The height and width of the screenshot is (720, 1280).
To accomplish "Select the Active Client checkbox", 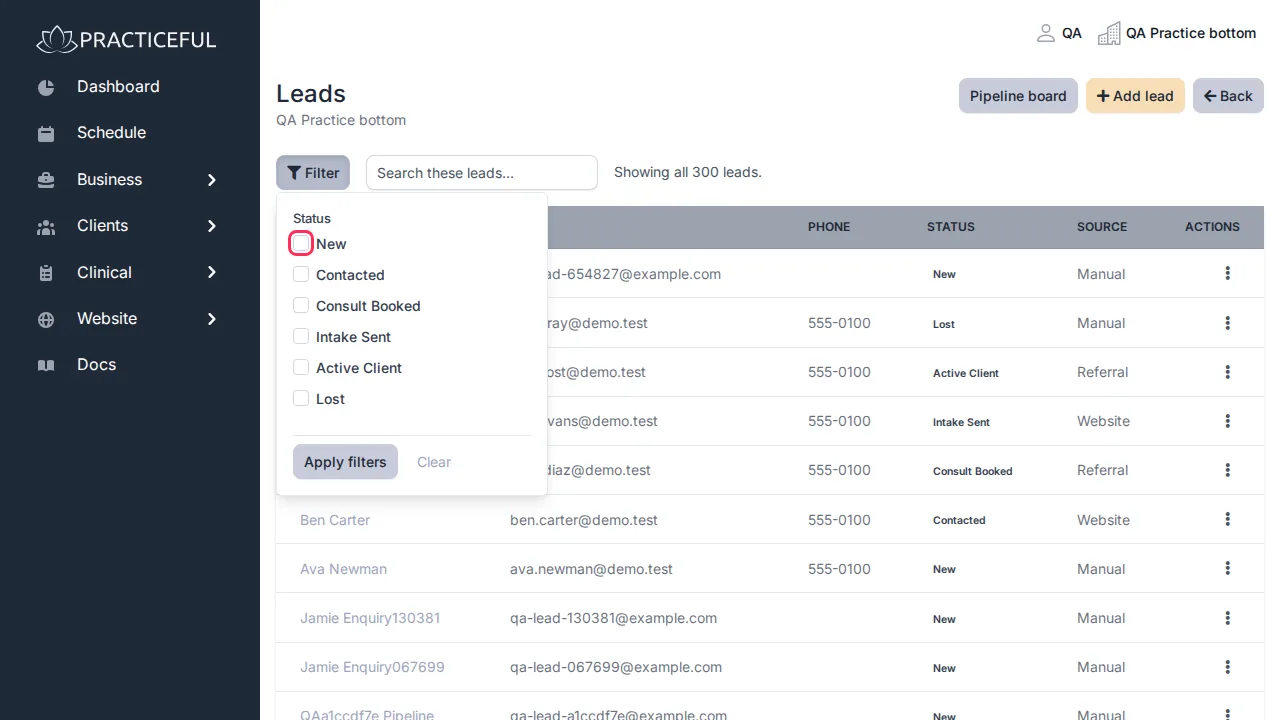I will click(x=301, y=367).
